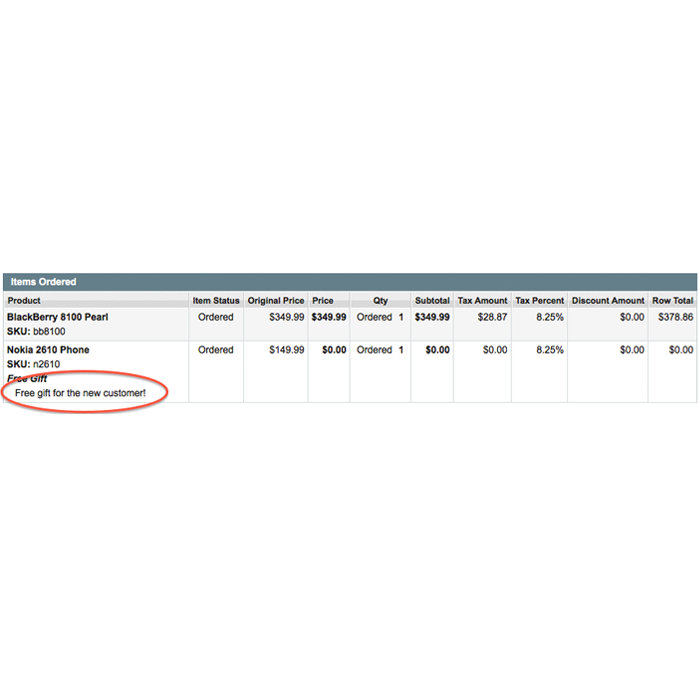Image resolution: width=700 pixels, height=680 pixels.
Task: Click the Subtotal column header
Action: coord(432,300)
